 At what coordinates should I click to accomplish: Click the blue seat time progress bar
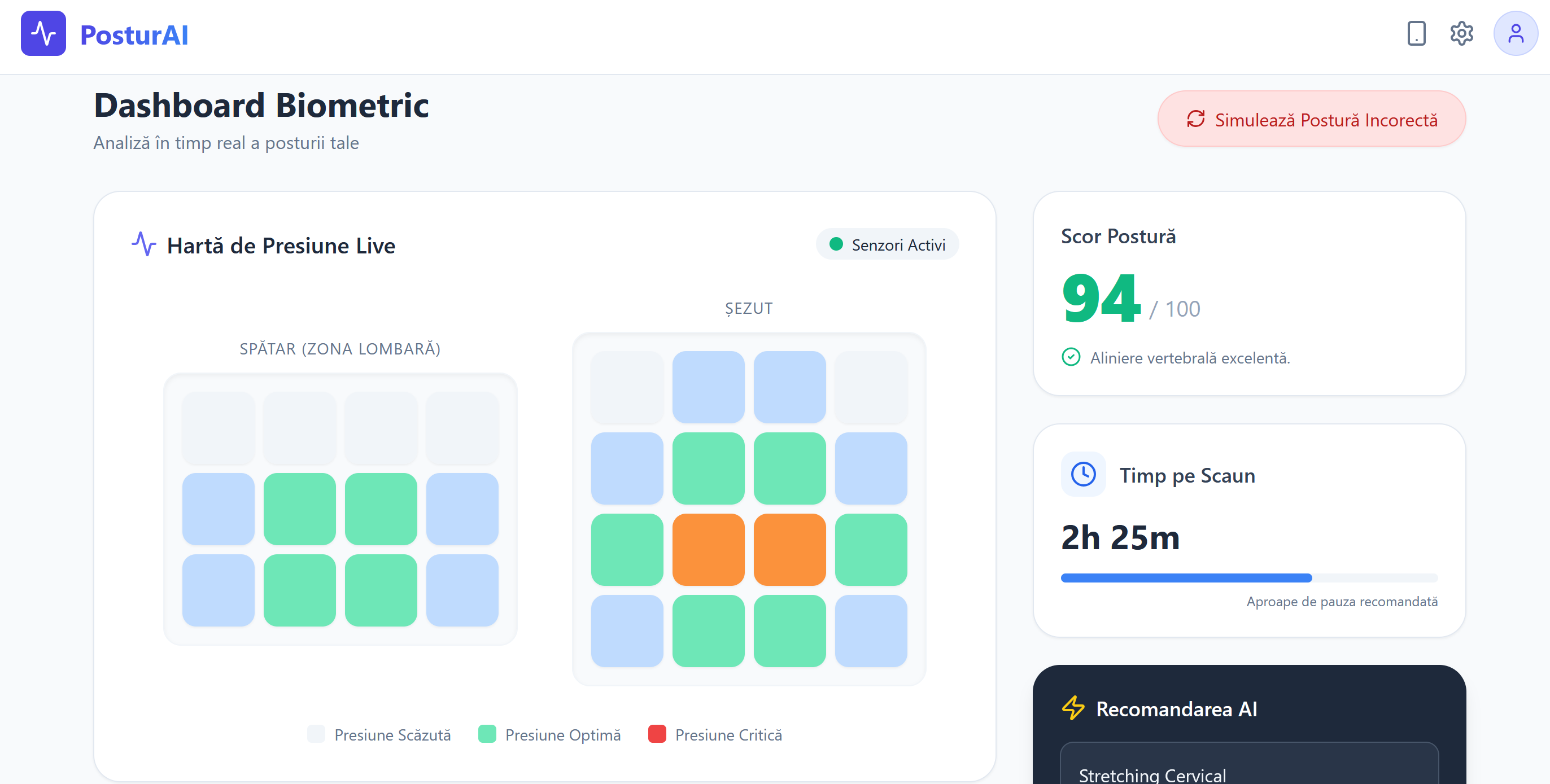(1185, 578)
